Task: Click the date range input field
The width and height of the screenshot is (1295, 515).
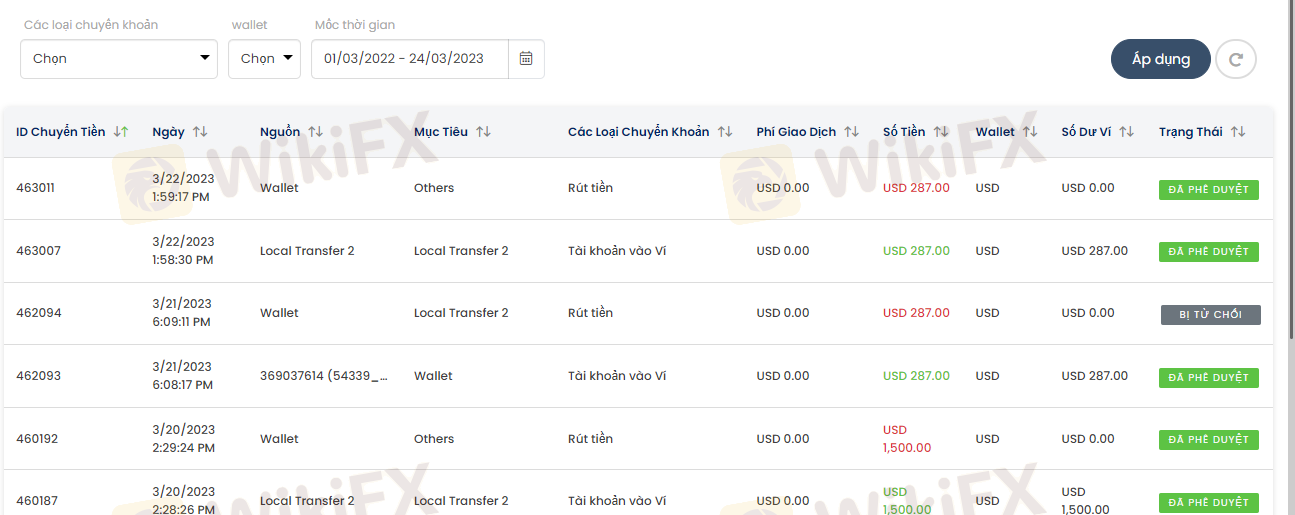Action: pyautogui.click(x=410, y=59)
